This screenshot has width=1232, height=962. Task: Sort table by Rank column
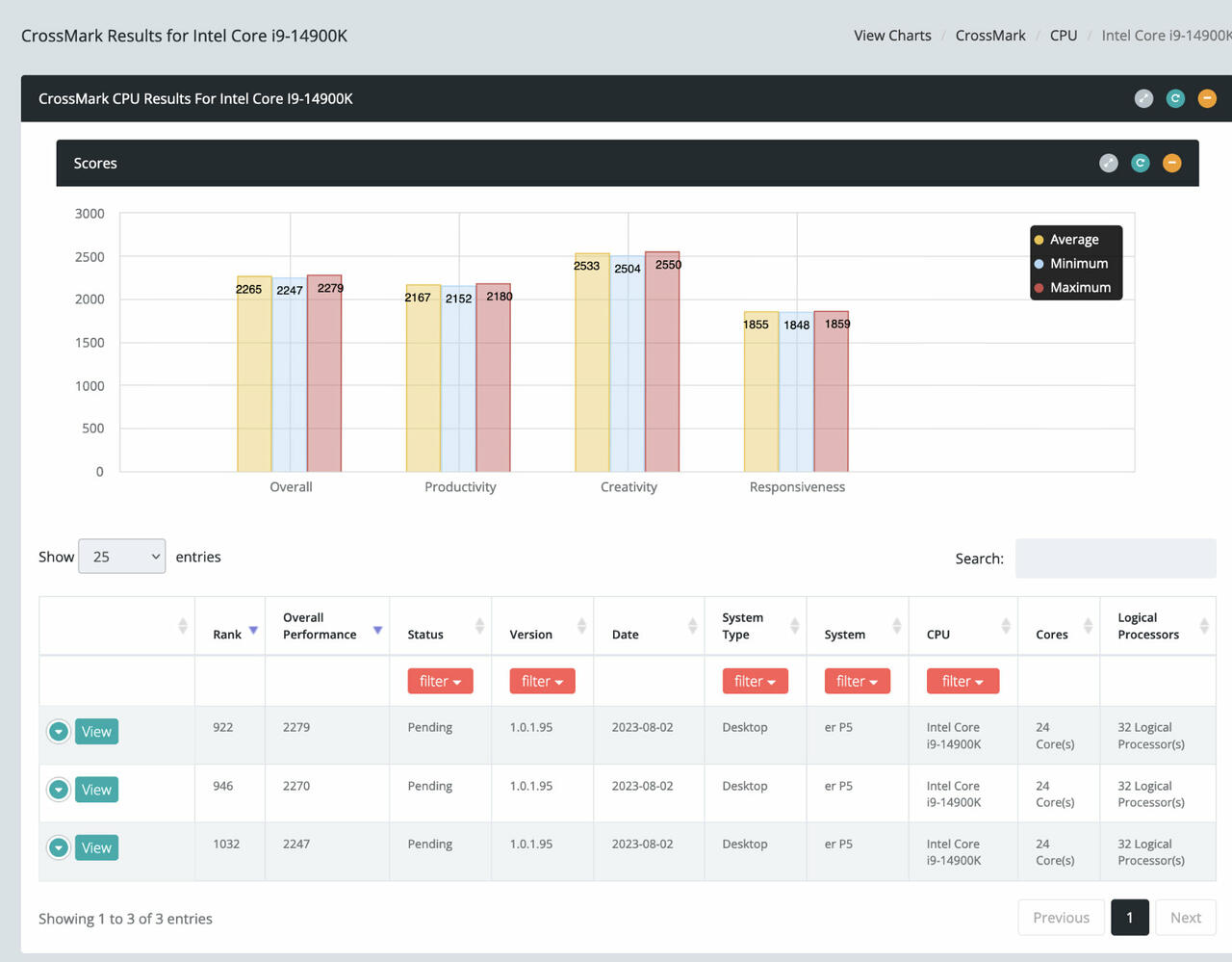coord(230,626)
